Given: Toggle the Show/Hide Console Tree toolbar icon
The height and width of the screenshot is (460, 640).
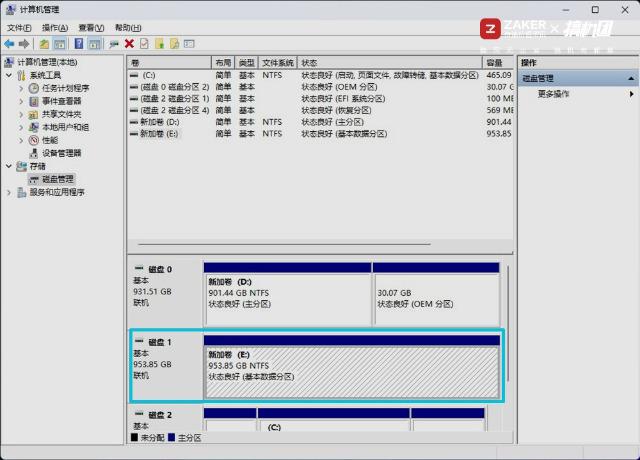Looking at the screenshot, I should coord(60,44).
